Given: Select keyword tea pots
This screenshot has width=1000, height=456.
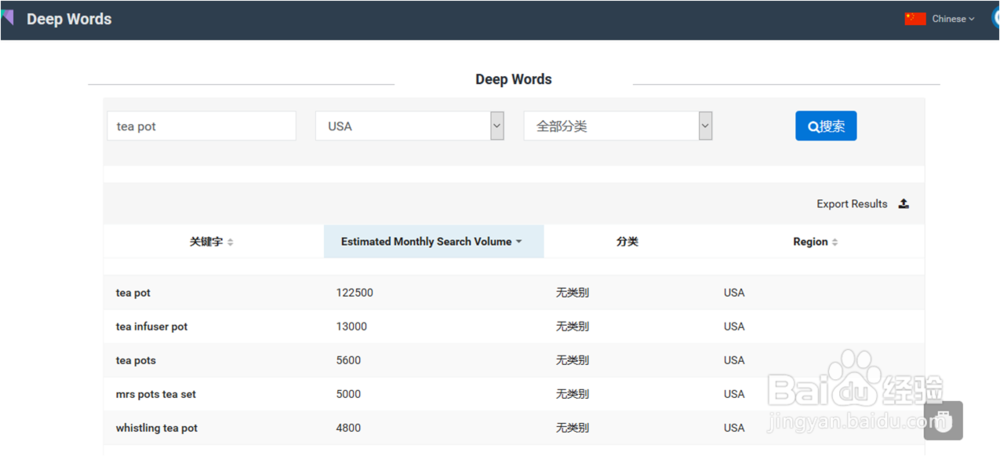Looking at the screenshot, I should point(136,360).
